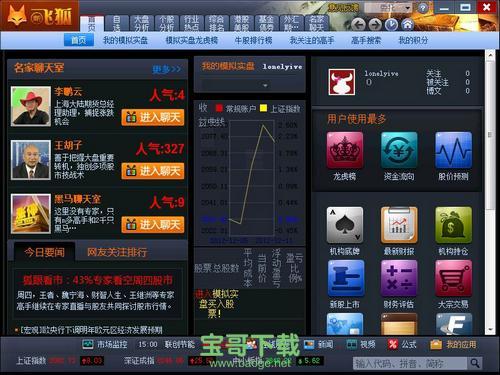Click the yellow 上证指数 legend swatch

click(263, 108)
